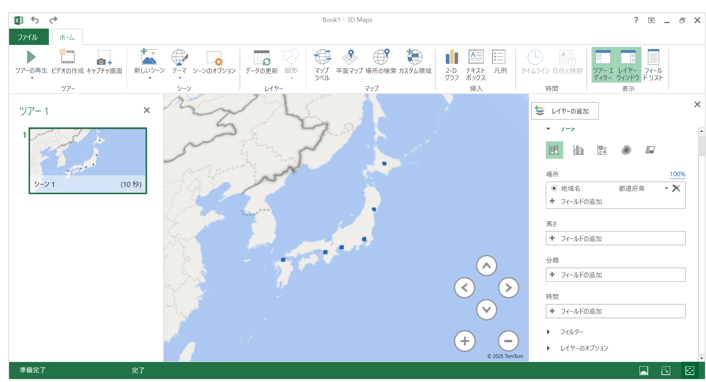Viewport: 706px width, 382px height.
Task: Click ビデオの作成 in the ribbon
Action: pyautogui.click(x=68, y=62)
